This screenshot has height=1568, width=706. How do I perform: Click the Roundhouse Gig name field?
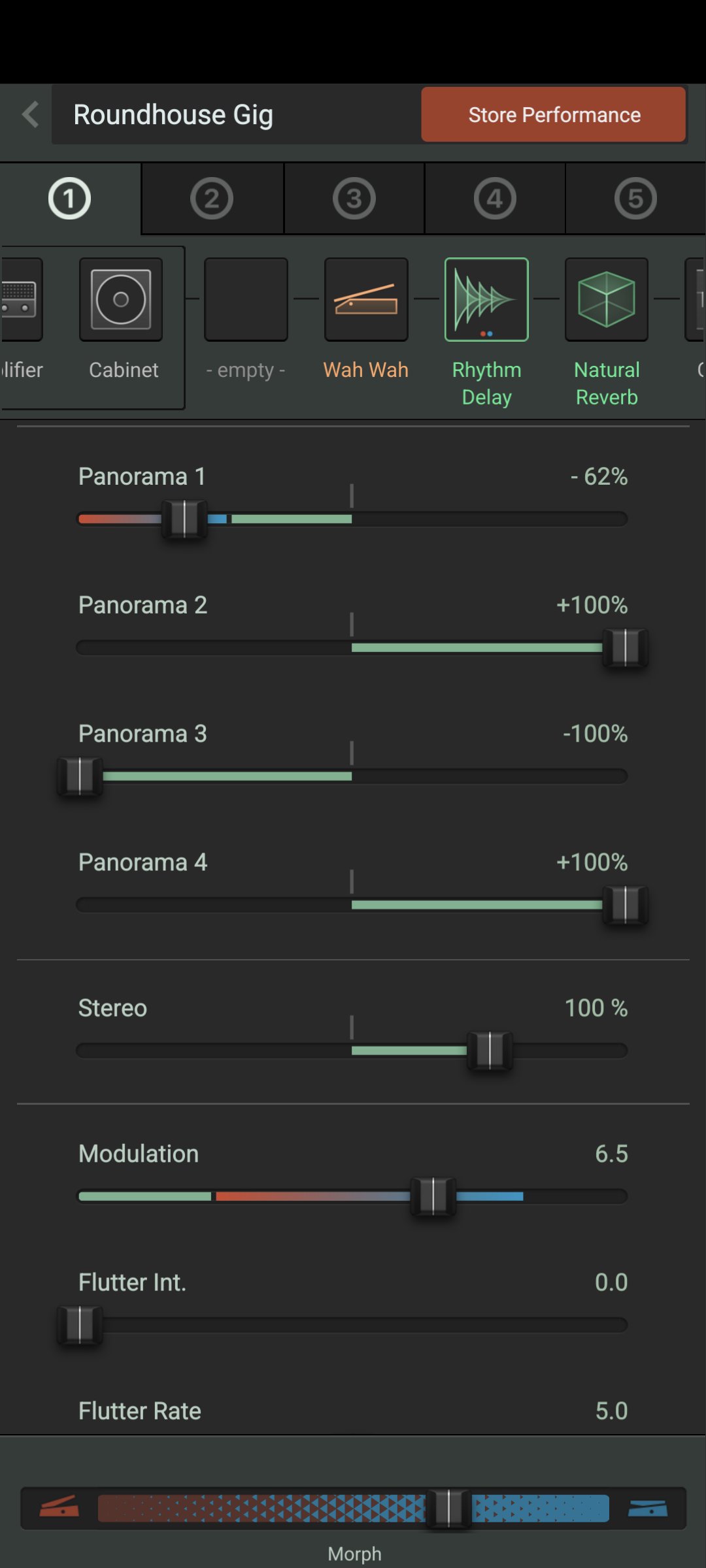[235, 115]
